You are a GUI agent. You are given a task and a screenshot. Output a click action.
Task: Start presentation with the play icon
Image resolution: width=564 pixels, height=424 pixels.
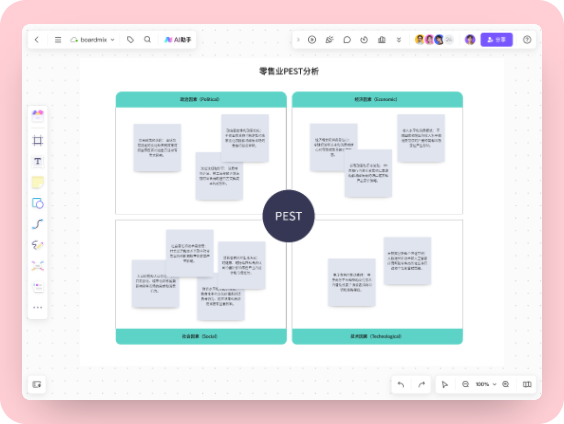click(312, 40)
